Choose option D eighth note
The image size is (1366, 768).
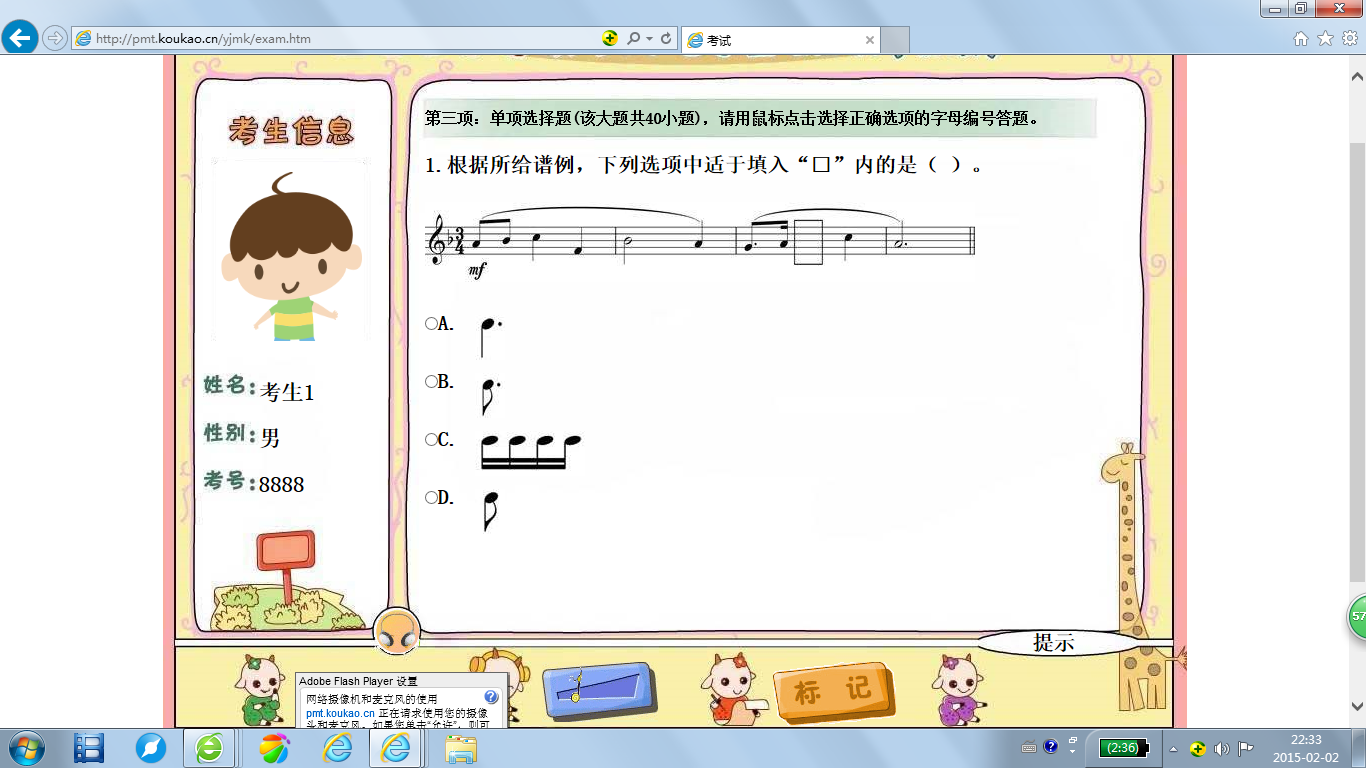(x=432, y=497)
